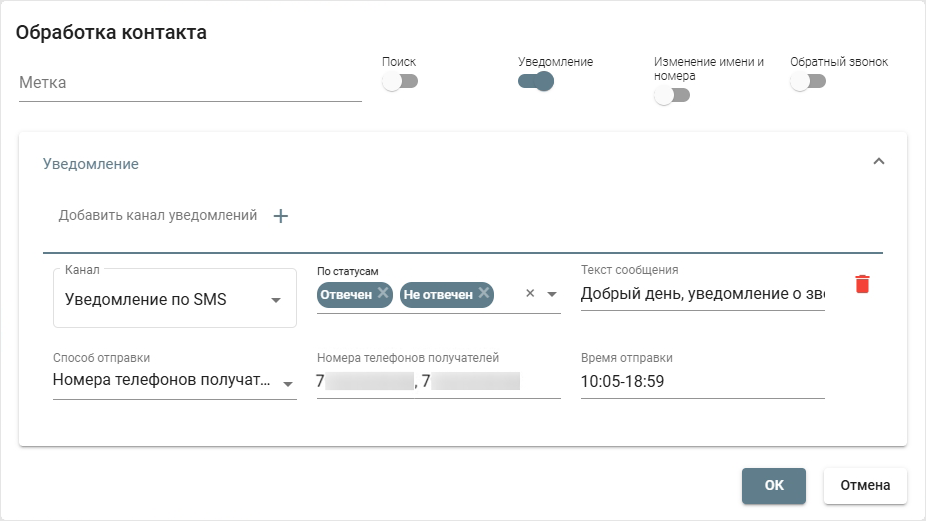Focus the 'Метка' input field
The image size is (926, 521).
point(190,83)
